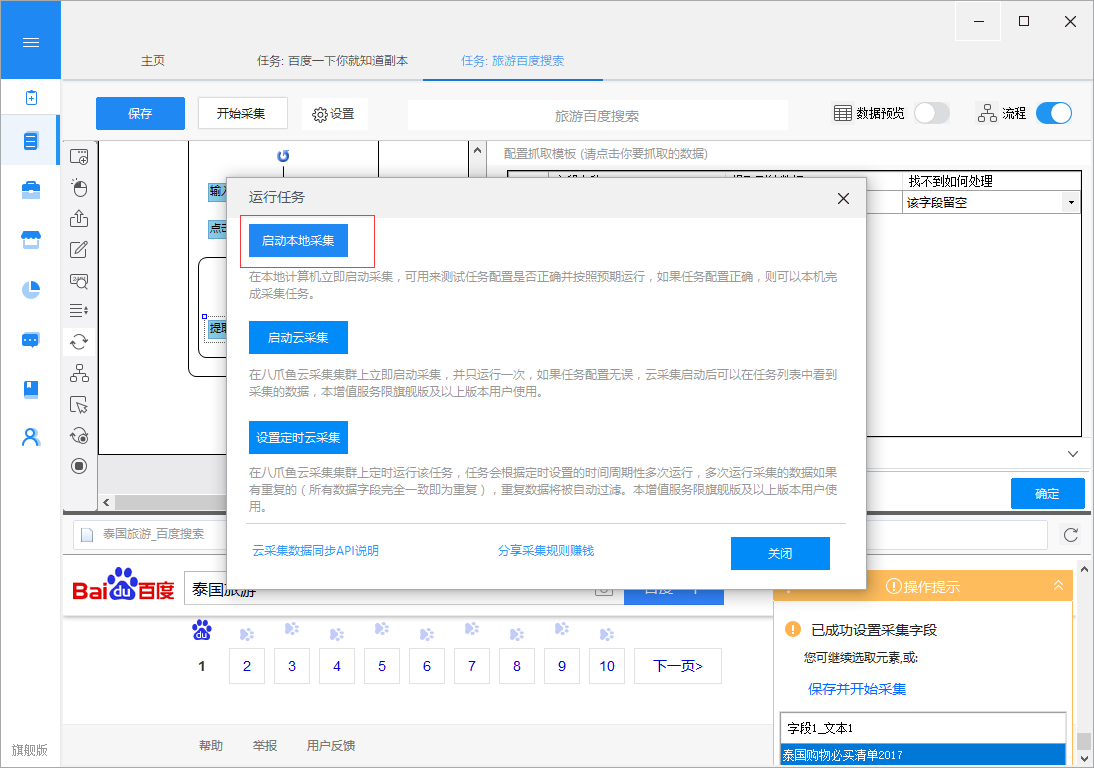Screen dimensions: 1094x768
Task: Click the Baidu logo in the embedded page
Action: click(123, 585)
